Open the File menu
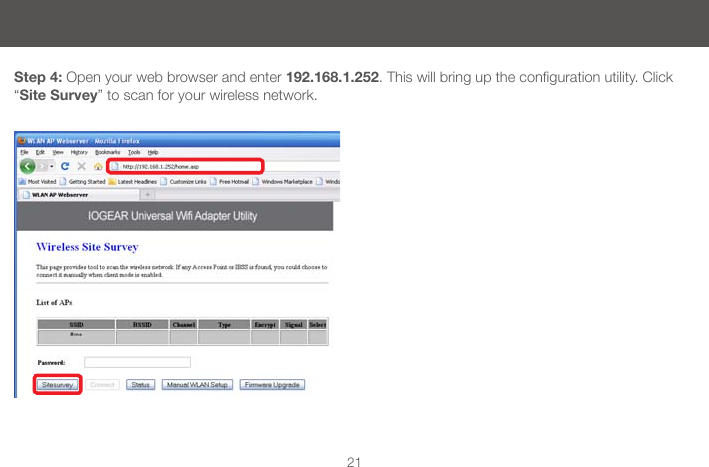709x467 pixels. (x=24, y=152)
